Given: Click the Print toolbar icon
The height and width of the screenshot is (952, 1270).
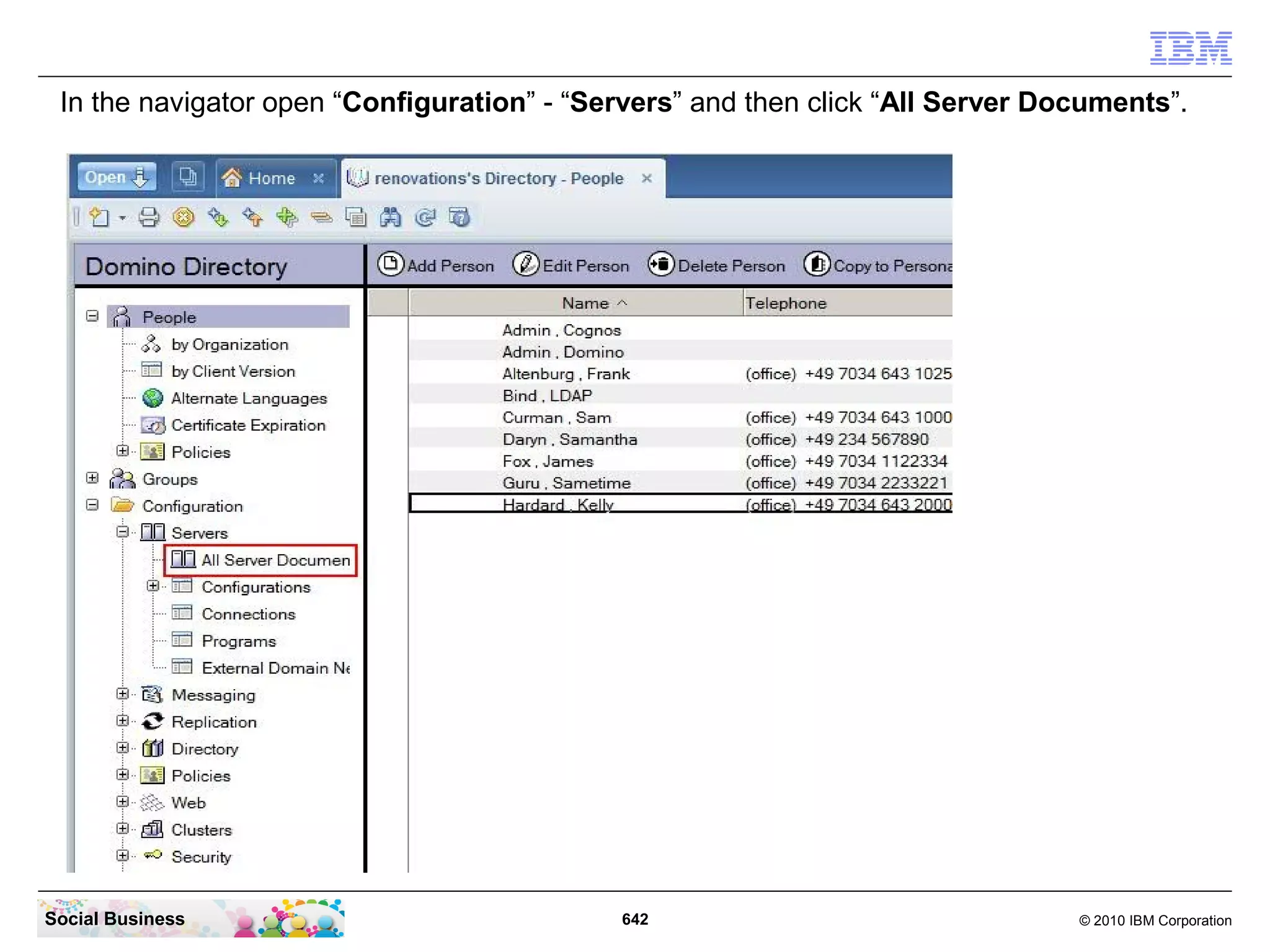Looking at the screenshot, I should [x=149, y=217].
